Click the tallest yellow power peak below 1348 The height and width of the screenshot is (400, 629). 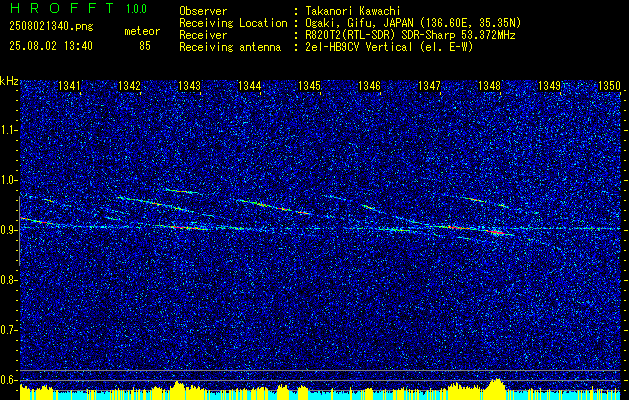(497, 388)
